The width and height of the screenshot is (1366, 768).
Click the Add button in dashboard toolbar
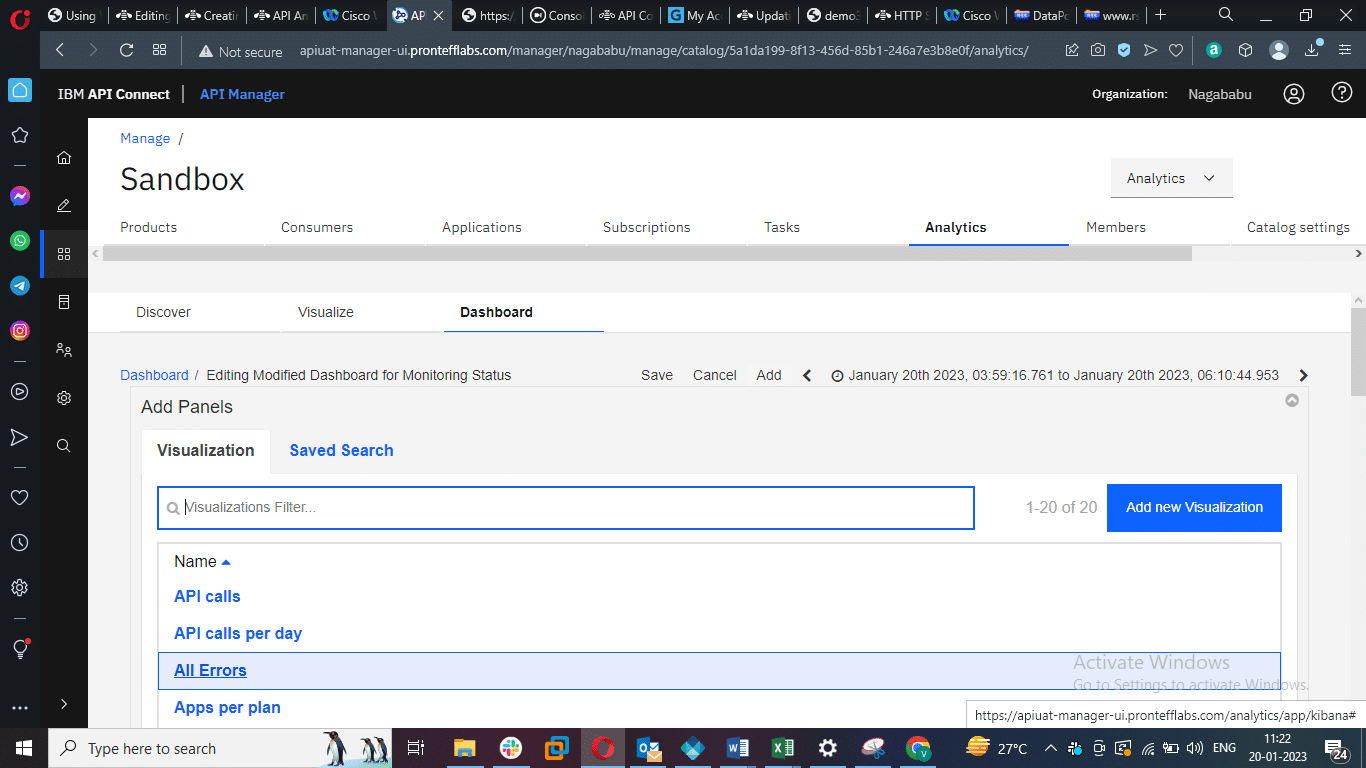[769, 375]
